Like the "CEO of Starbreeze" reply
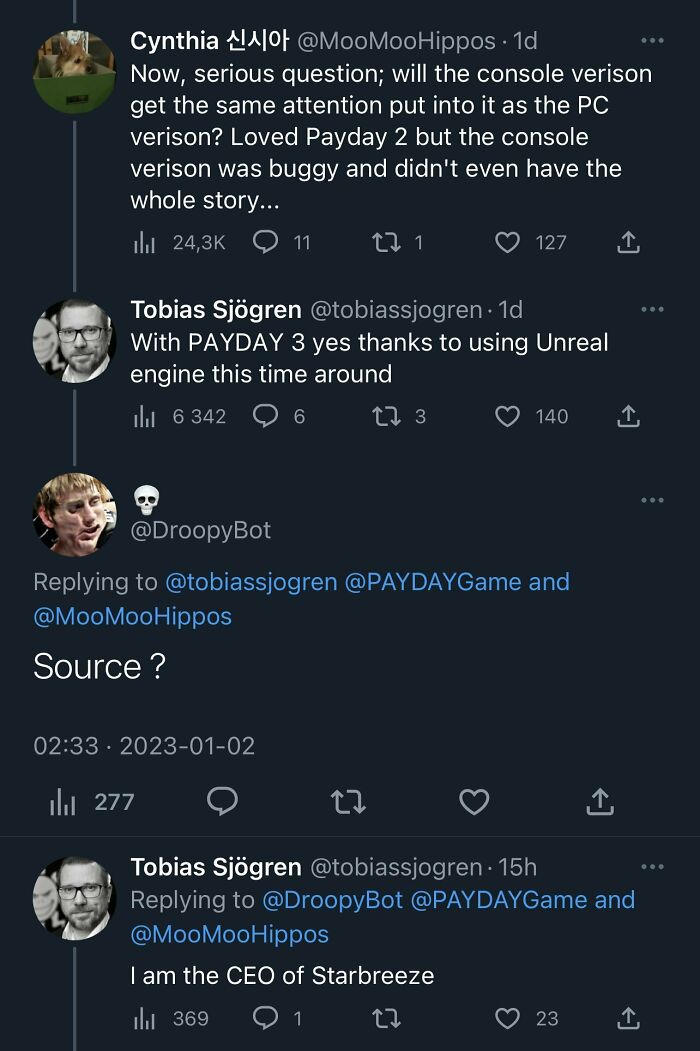The image size is (700, 1051). click(x=508, y=1018)
